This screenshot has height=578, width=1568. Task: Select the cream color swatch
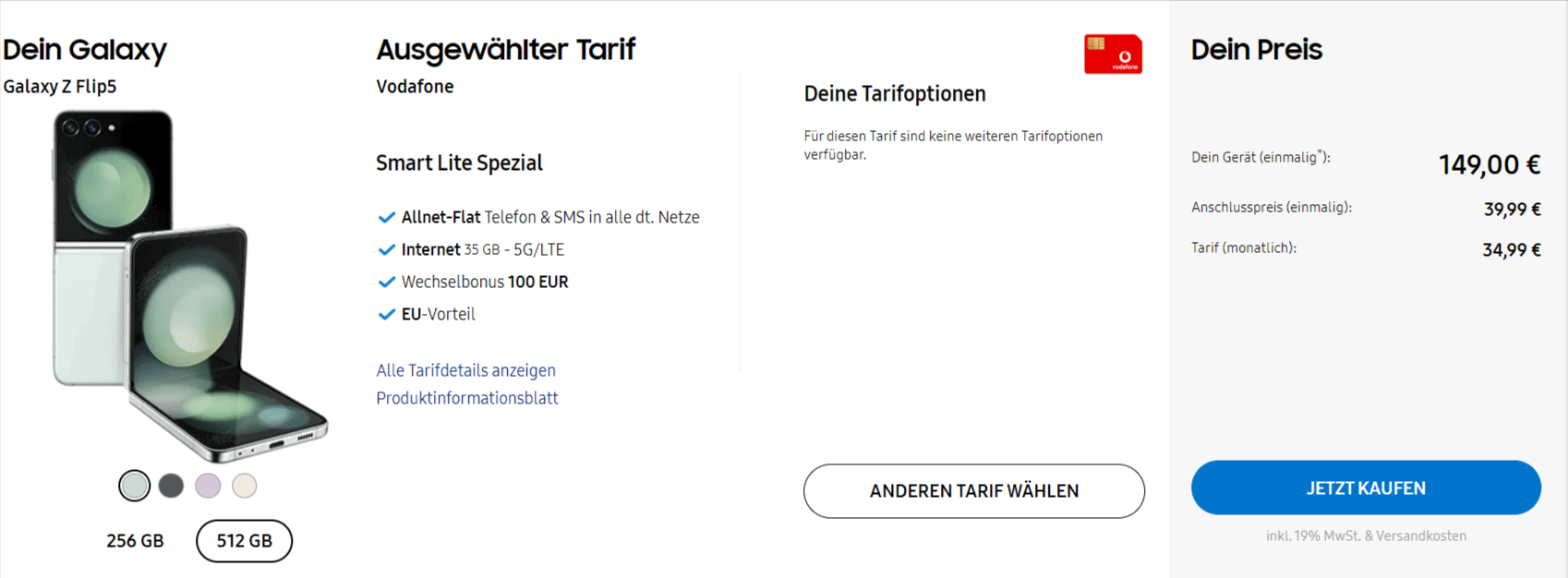(245, 486)
